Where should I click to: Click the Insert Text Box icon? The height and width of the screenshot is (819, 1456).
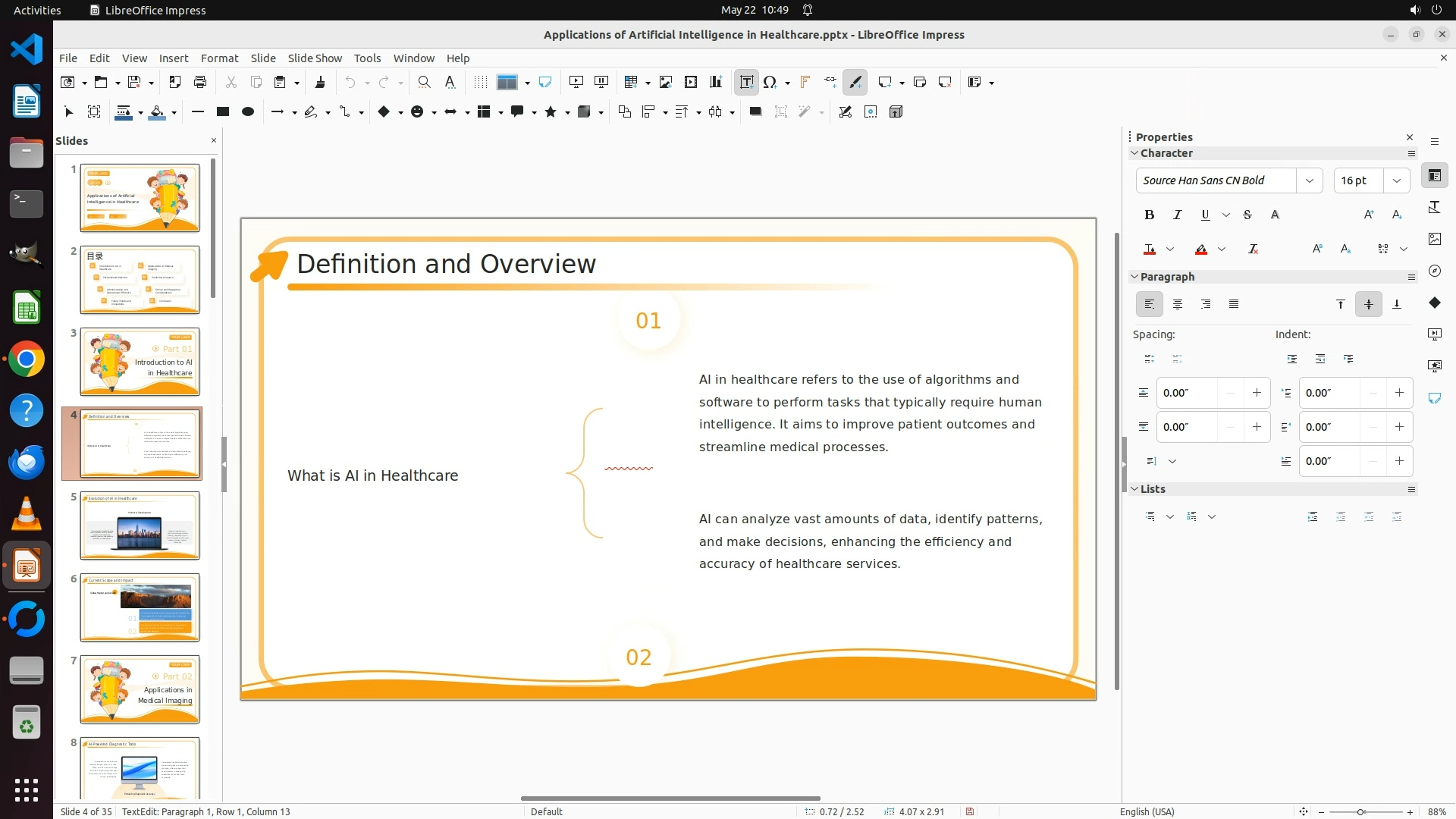coord(746,82)
